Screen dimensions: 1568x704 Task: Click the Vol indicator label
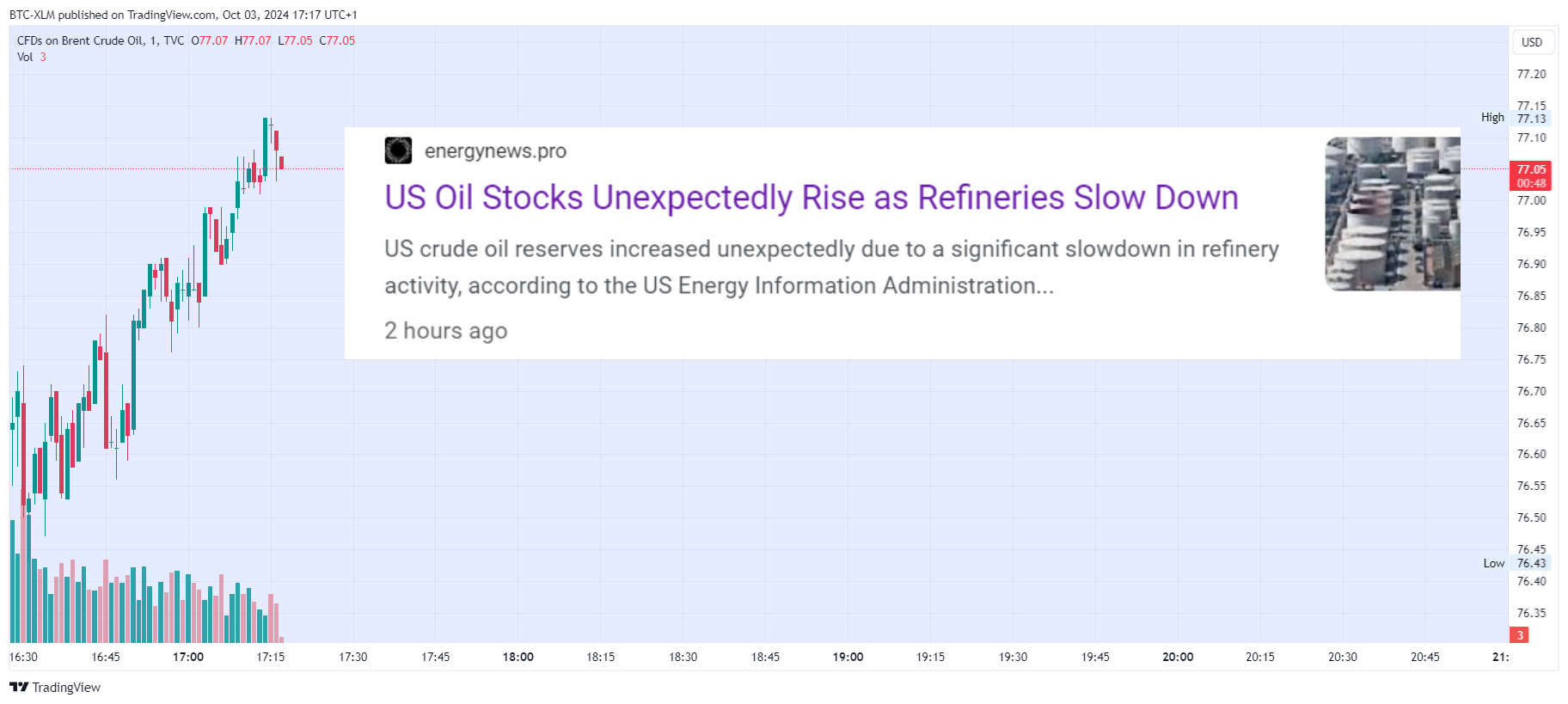tap(25, 57)
